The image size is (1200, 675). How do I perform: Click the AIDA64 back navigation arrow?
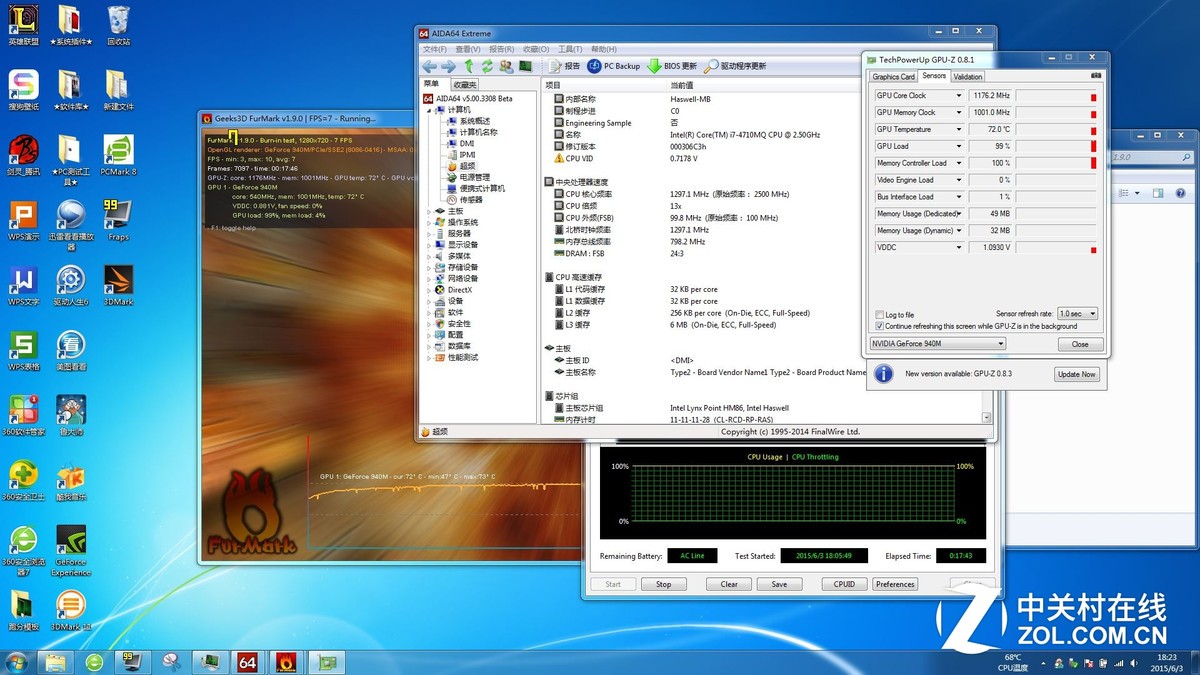click(x=430, y=66)
